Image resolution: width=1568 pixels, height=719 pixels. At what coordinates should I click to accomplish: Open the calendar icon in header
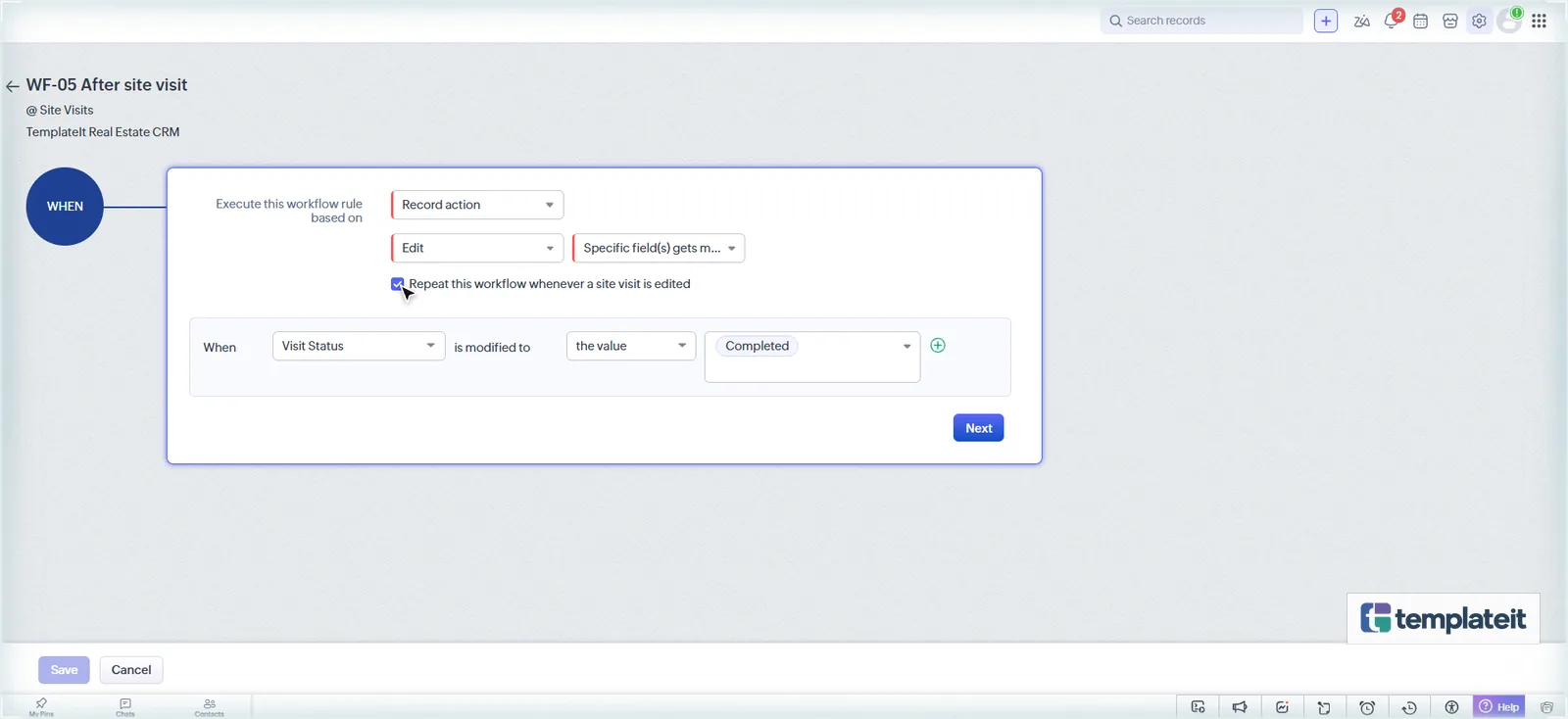pos(1420,21)
